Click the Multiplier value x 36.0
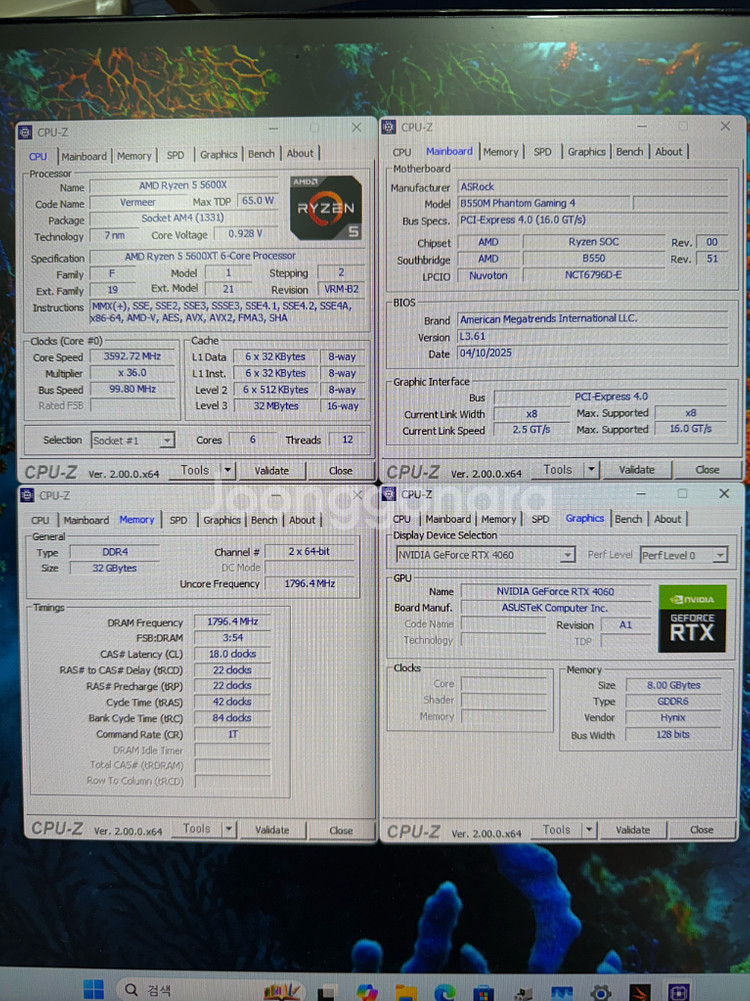Image resolution: width=750 pixels, height=1001 pixels. tap(132, 373)
